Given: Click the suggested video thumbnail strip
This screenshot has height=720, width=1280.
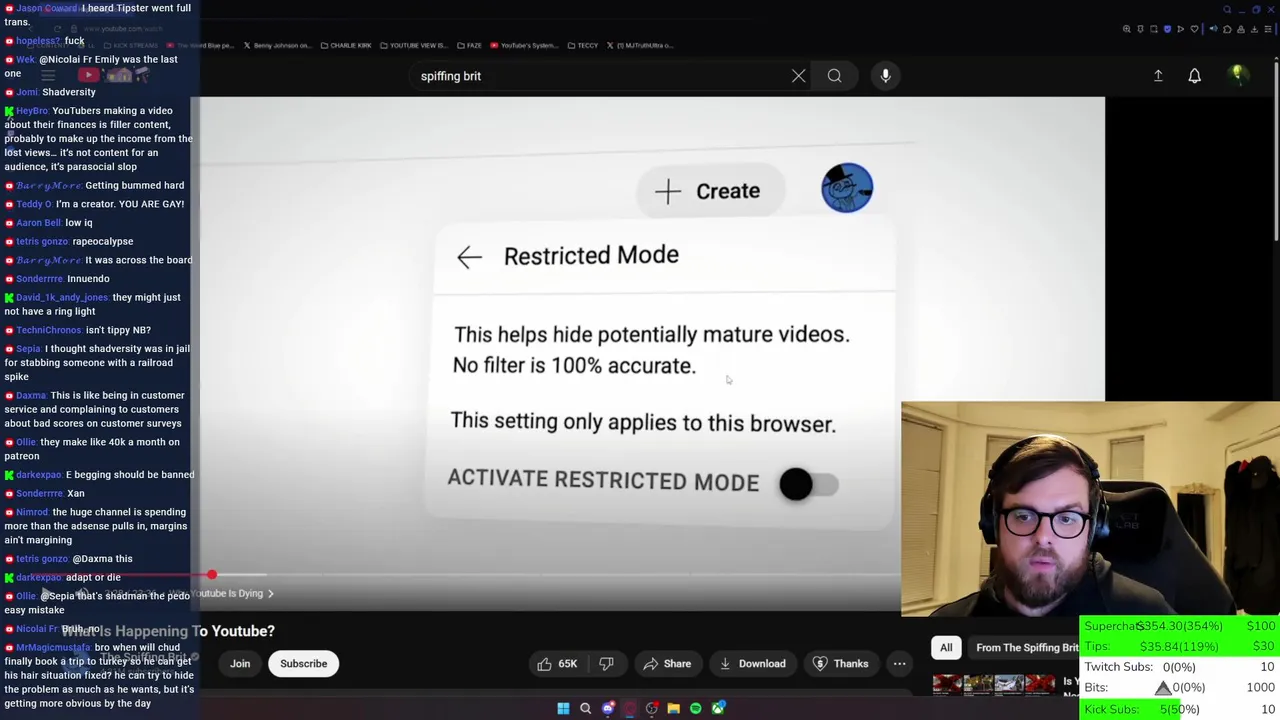Looking at the screenshot, I should 994,685.
